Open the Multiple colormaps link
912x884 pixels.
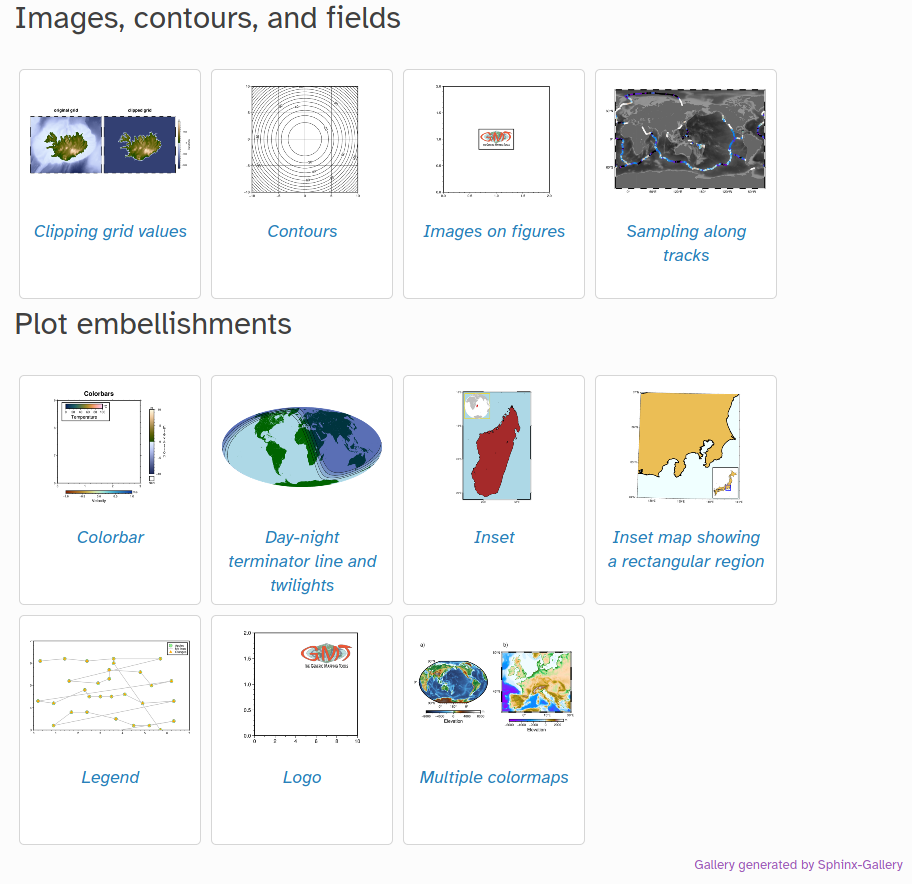coord(494,777)
